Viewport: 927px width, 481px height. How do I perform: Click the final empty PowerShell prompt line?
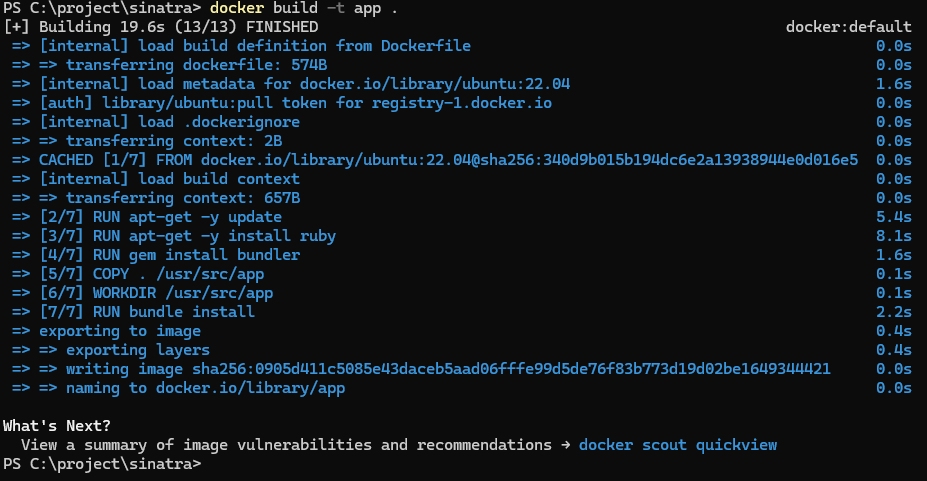pos(100,464)
